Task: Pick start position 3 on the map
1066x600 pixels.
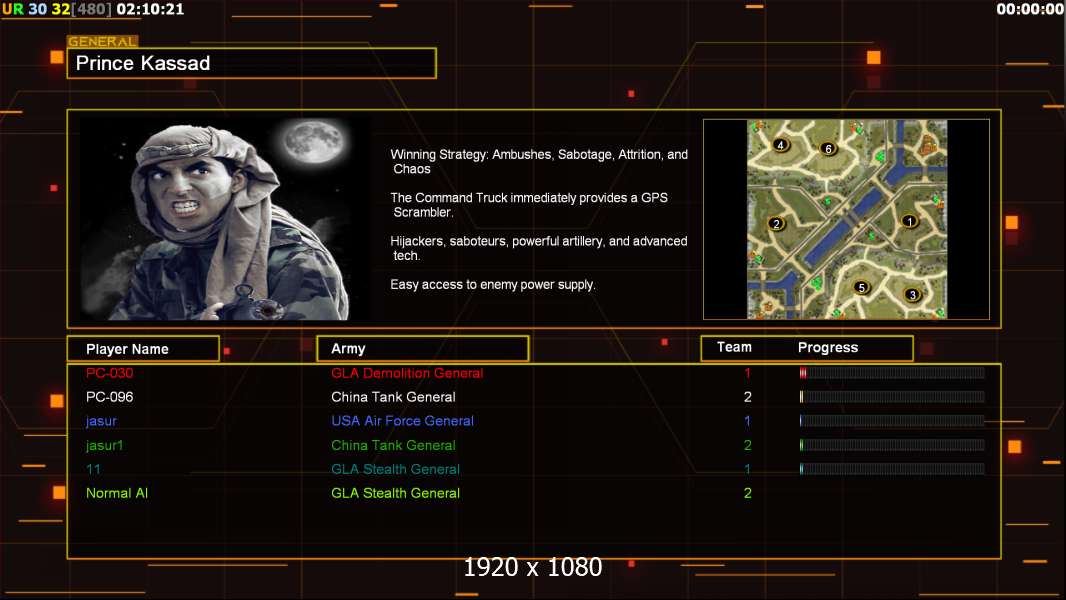Action: pos(912,295)
